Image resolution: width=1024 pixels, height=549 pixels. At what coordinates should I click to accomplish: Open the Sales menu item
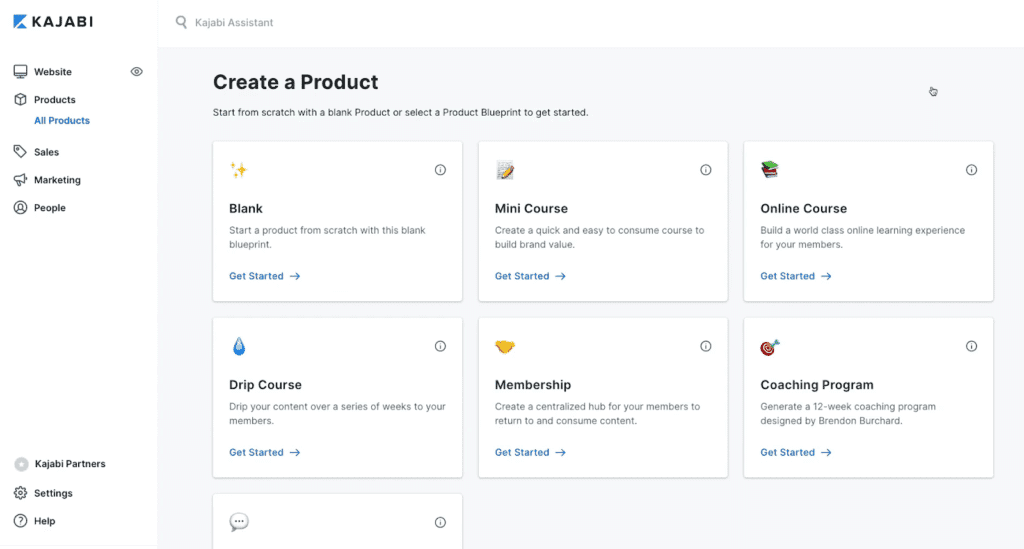[46, 152]
